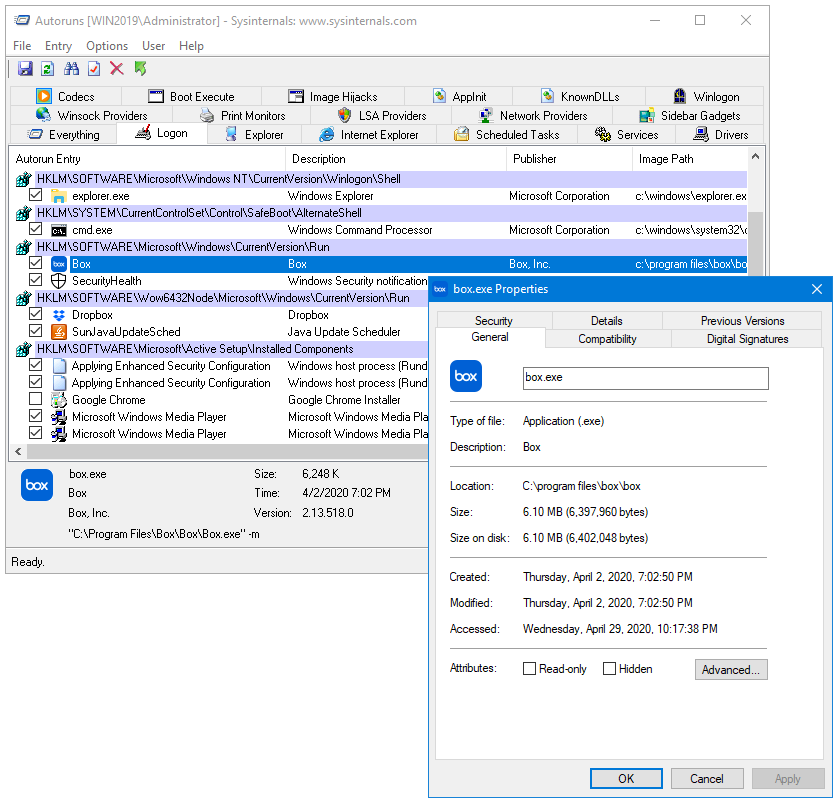
Task: Sort by the Publisher column header
Action: pos(569,159)
